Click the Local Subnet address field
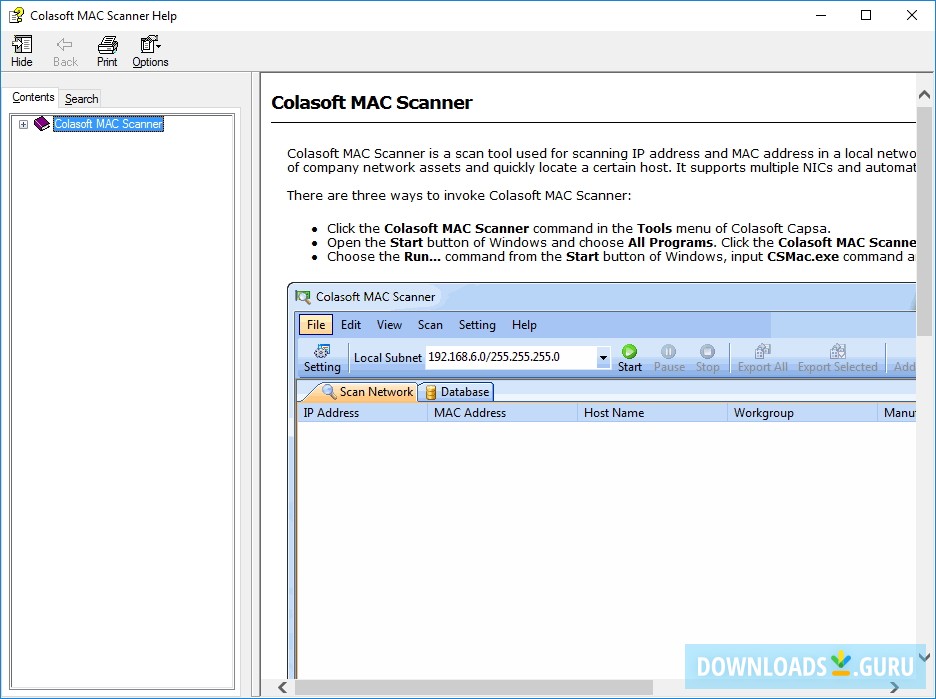The width and height of the screenshot is (936, 699). (x=511, y=357)
